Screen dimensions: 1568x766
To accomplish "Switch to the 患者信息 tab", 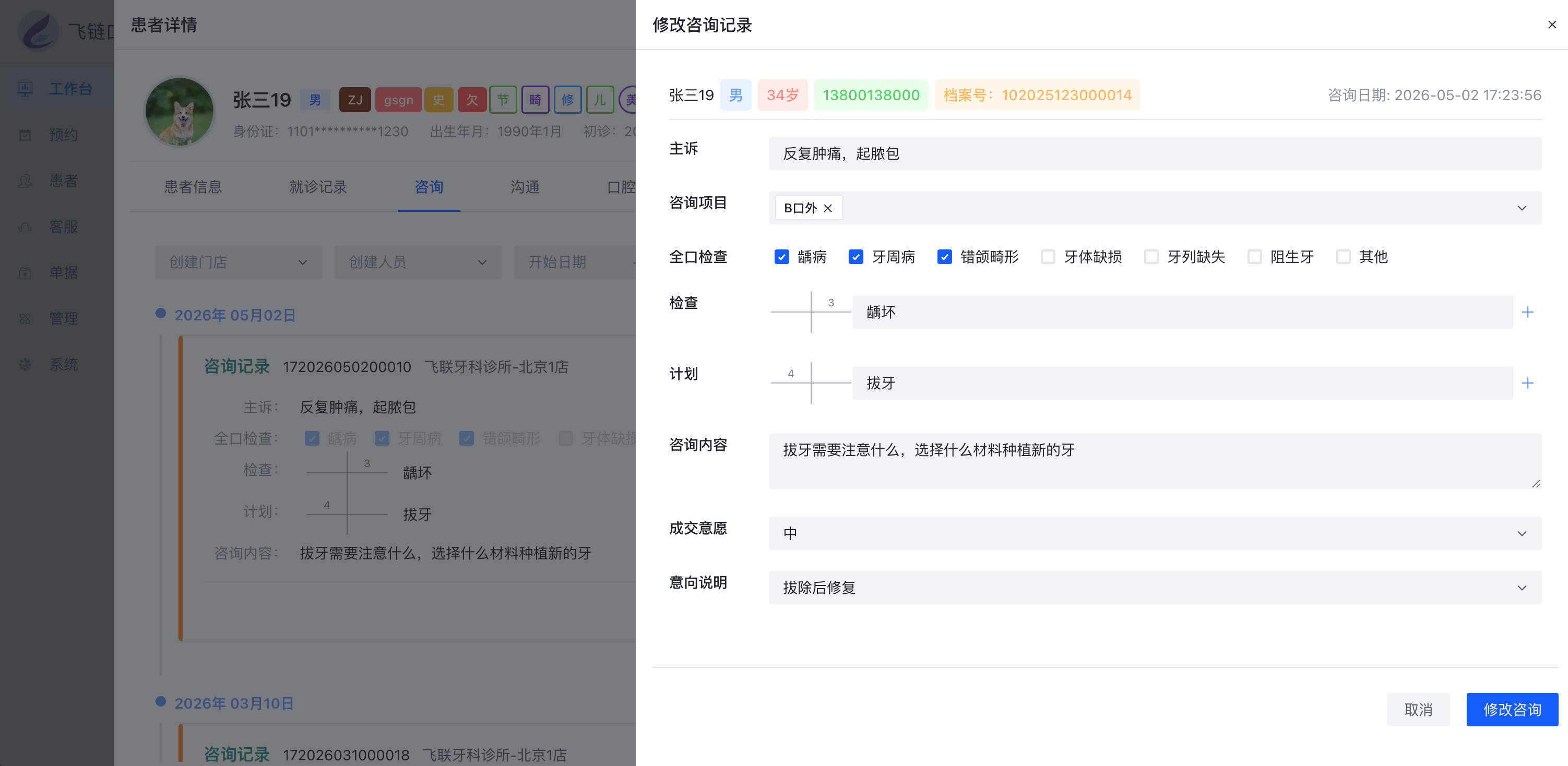I will pyautogui.click(x=193, y=187).
